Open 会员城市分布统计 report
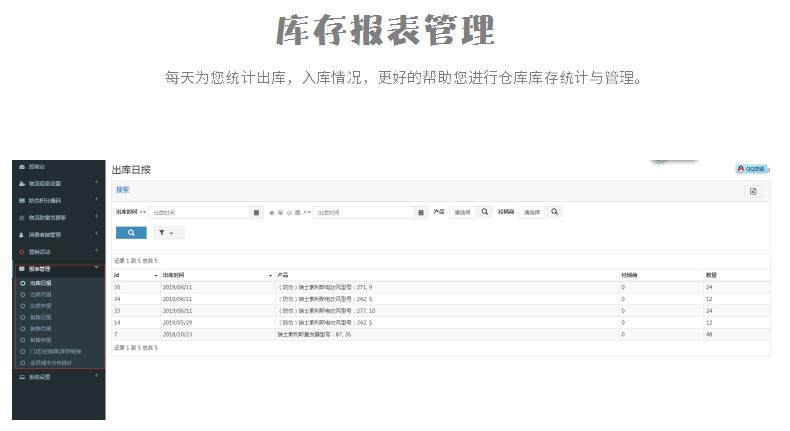 point(51,363)
